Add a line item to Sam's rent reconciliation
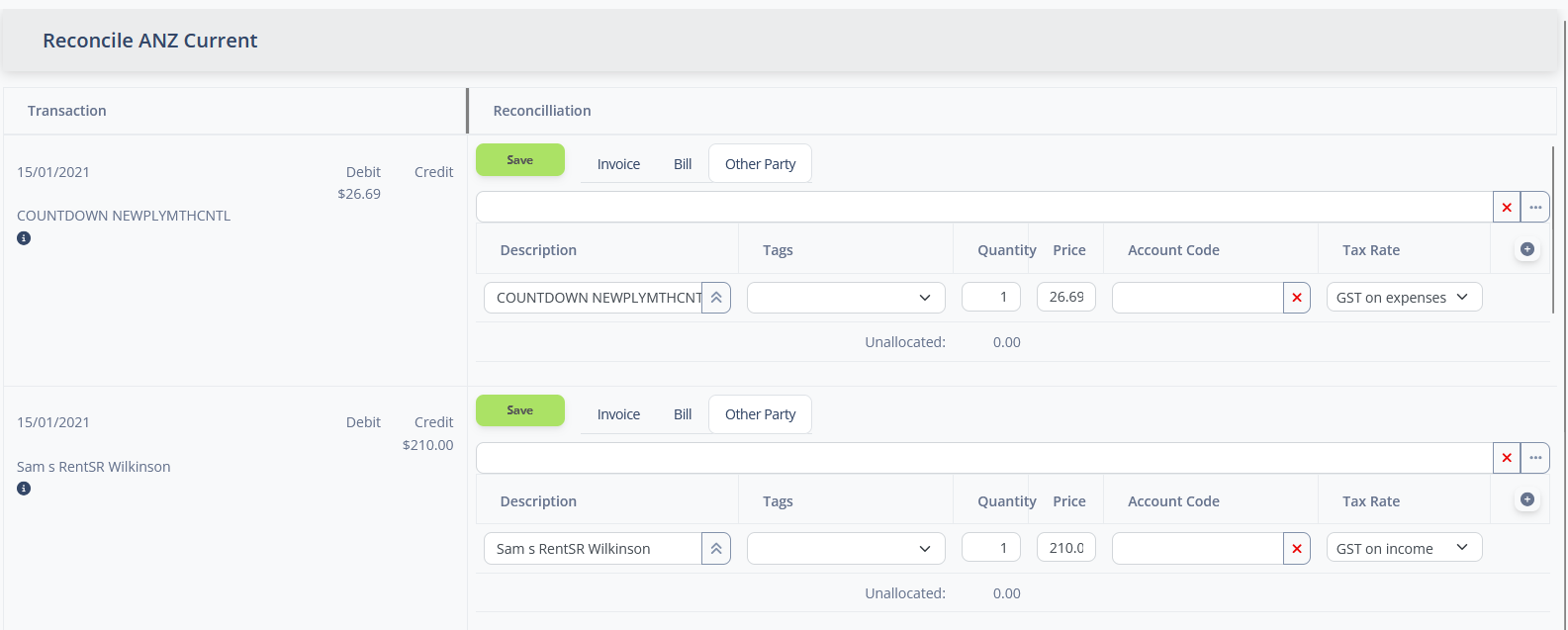Image resolution: width=1568 pixels, height=630 pixels. coord(1526,499)
